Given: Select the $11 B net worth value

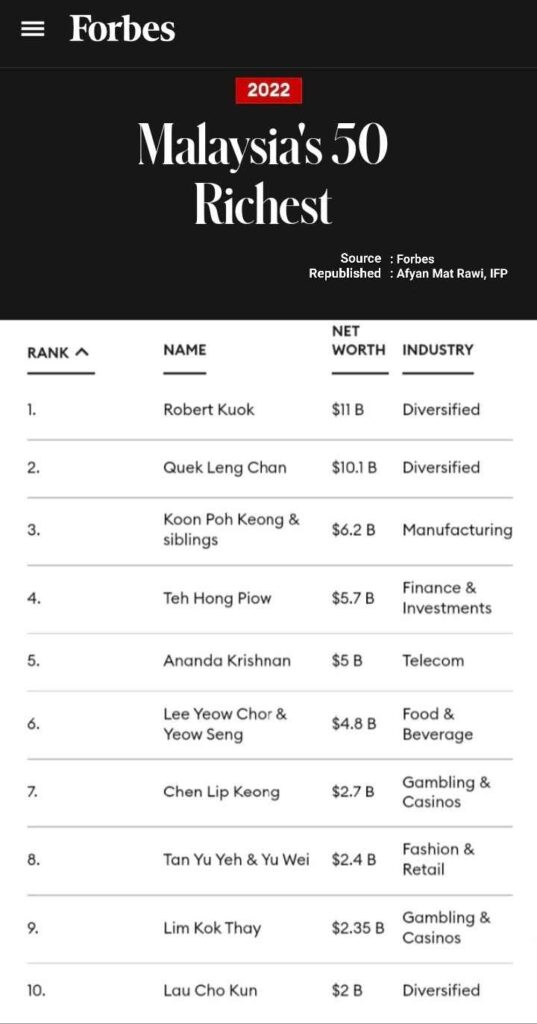Looking at the screenshot, I should coord(347,410).
